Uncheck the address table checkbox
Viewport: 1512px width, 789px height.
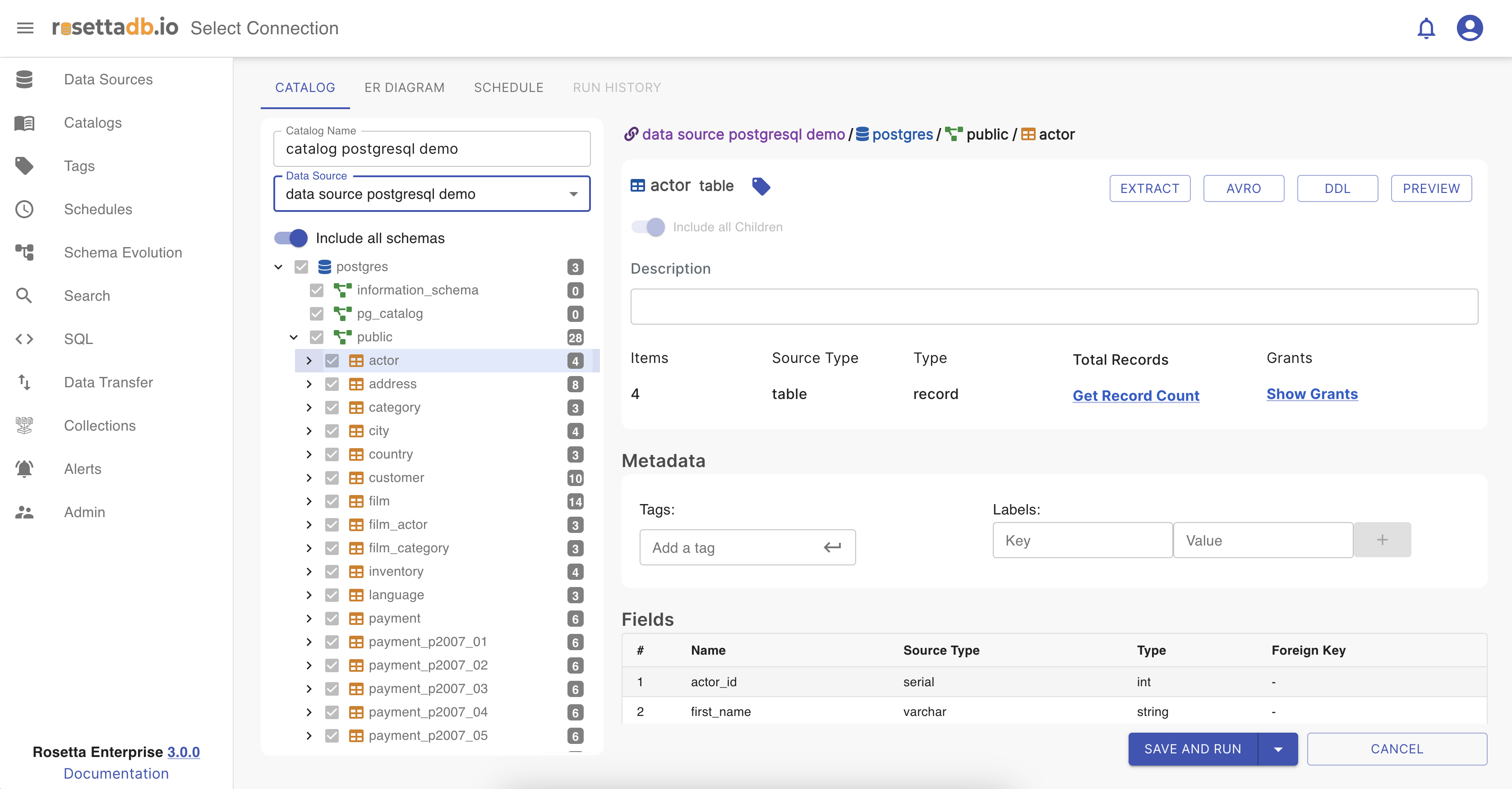(332, 384)
